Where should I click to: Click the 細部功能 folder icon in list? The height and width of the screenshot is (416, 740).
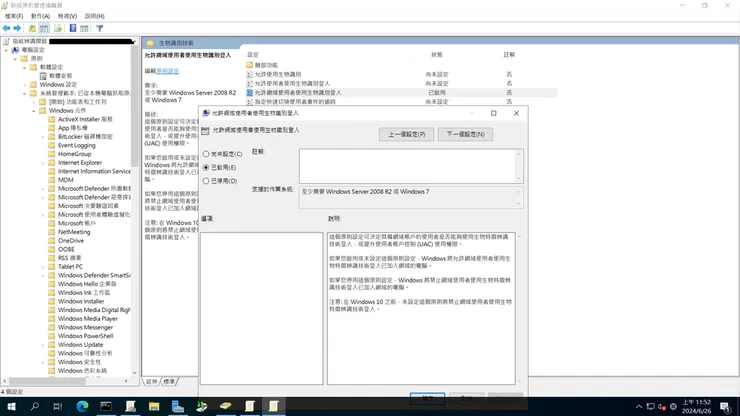pyautogui.click(x=250, y=65)
